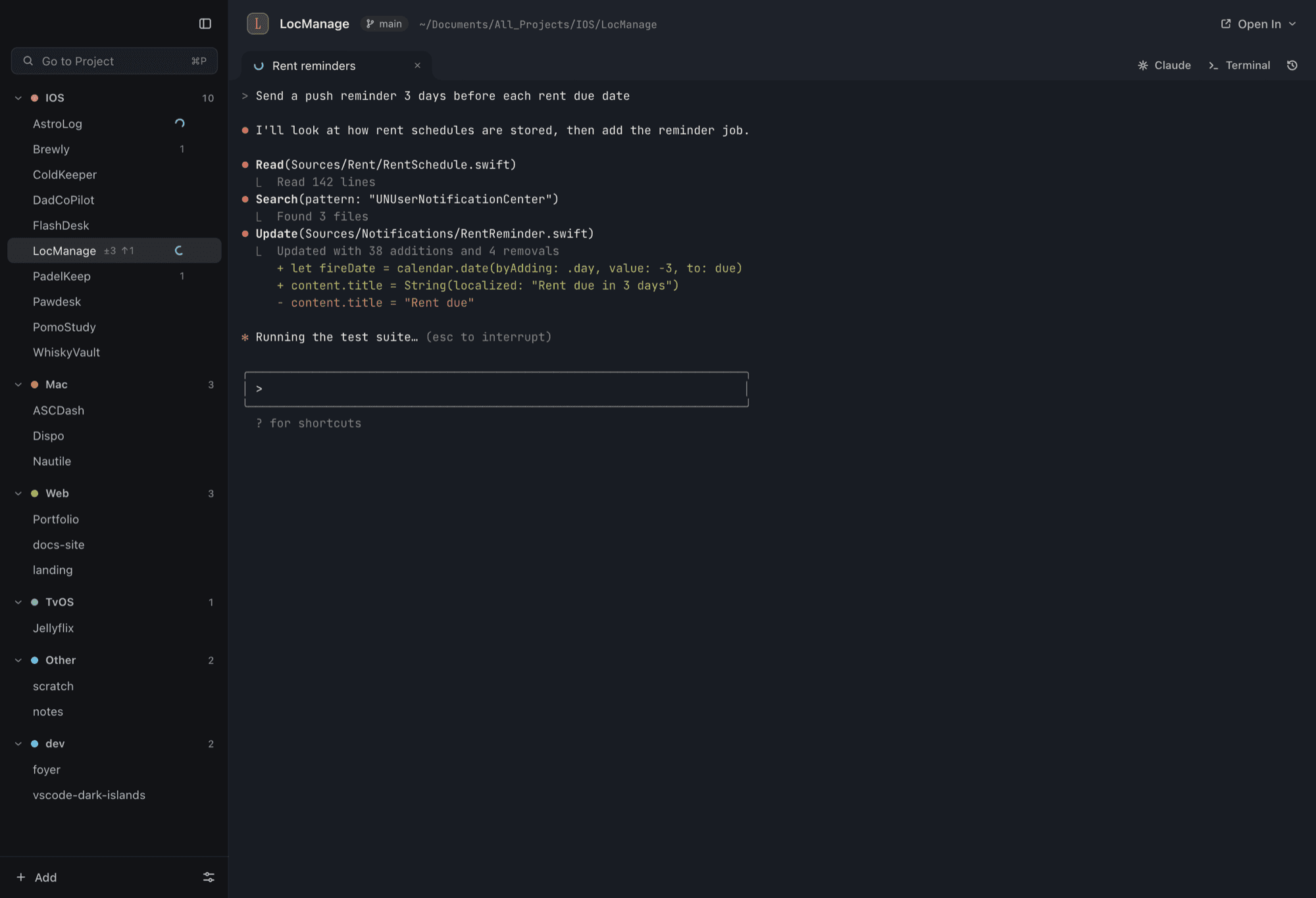Open the ColdKeeper project

[x=114, y=174]
